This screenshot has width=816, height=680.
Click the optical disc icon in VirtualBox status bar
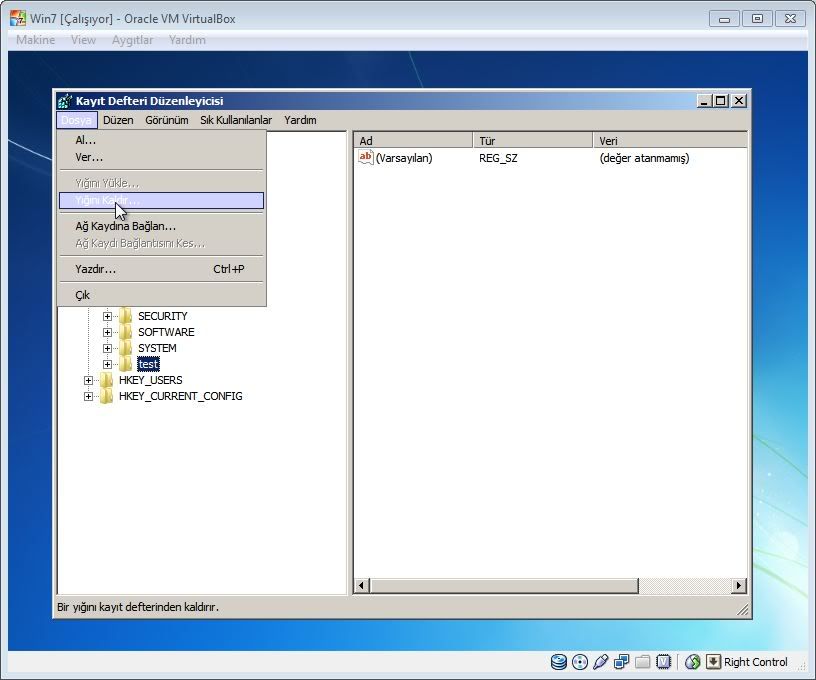tap(579, 662)
